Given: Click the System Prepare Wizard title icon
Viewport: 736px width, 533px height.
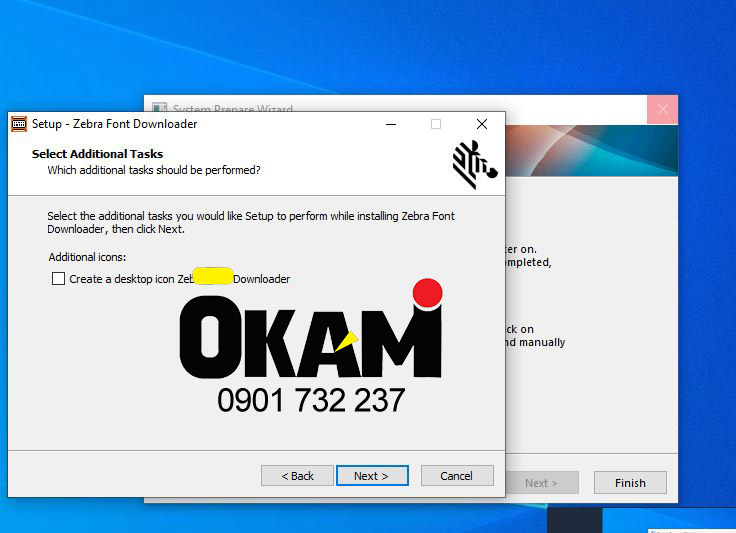Looking at the screenshot, I should (160, 108).
